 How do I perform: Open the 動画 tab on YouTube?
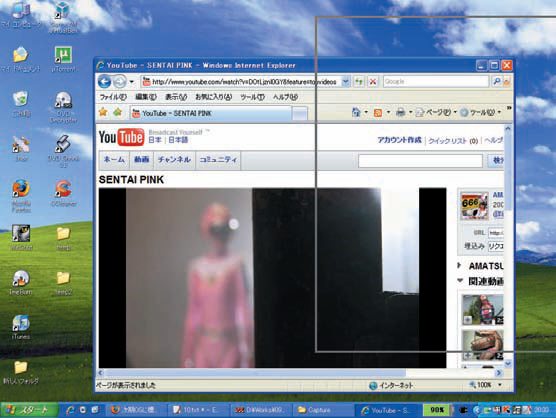point(141,160)
